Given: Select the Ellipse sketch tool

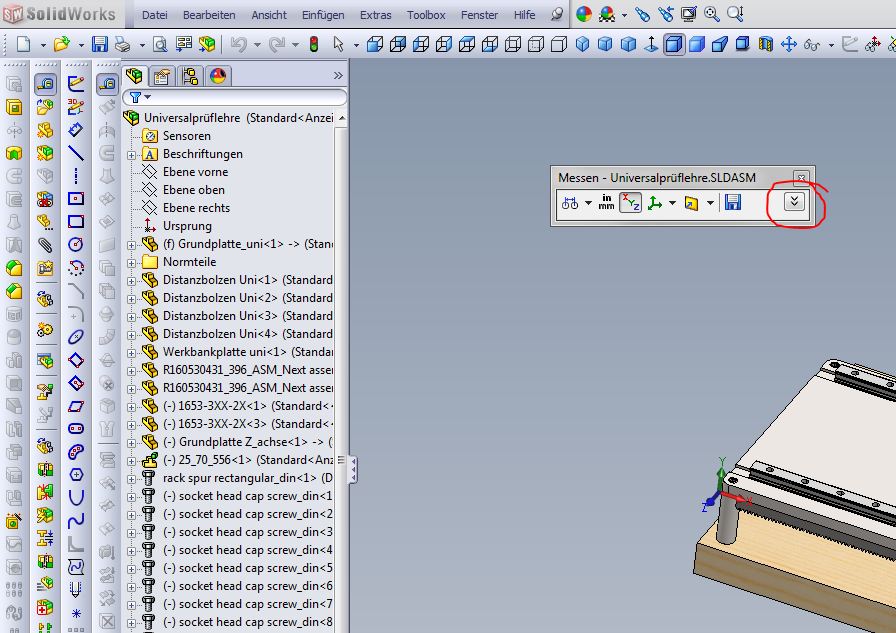Looking at the screenshot, I should pyautogui.click(x=75, y=336).
